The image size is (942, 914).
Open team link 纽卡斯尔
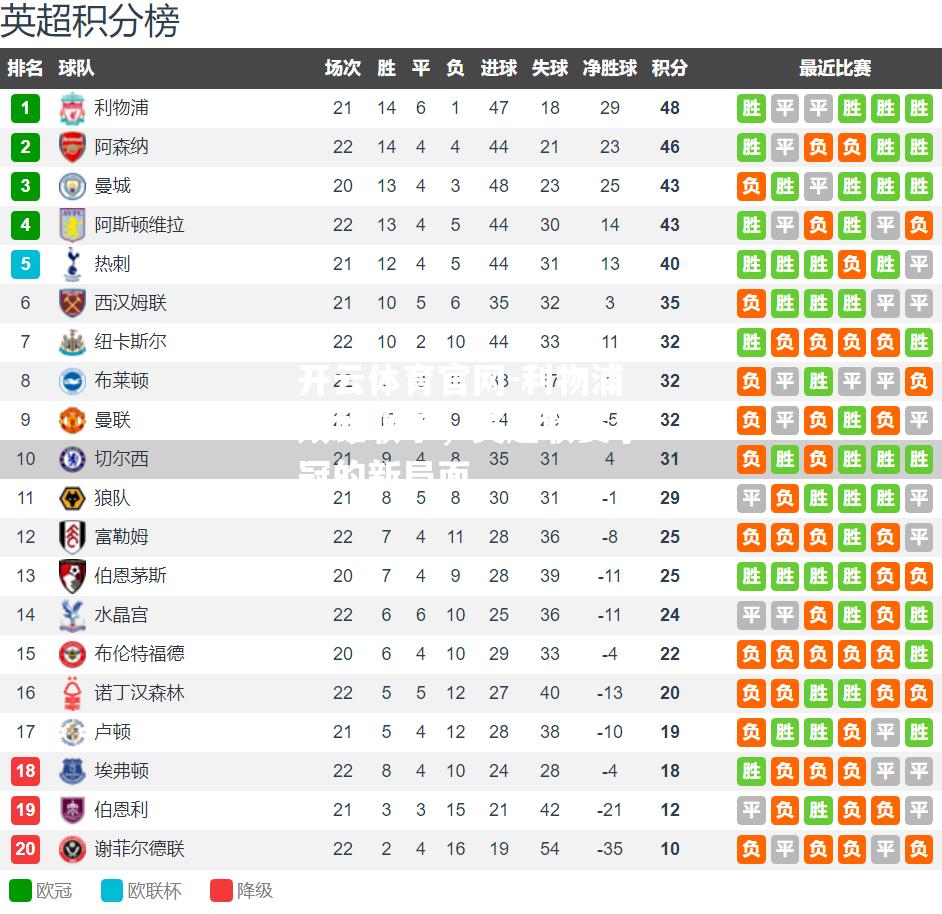130,342
